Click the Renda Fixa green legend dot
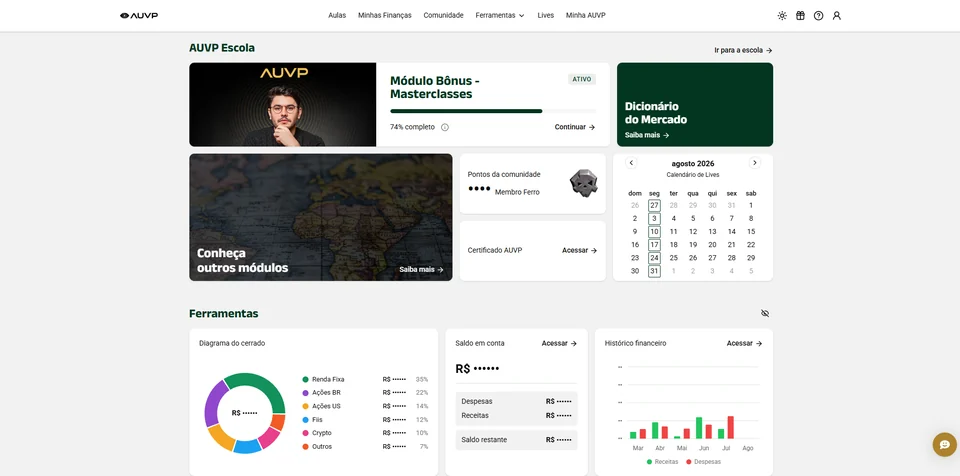 (305, 379)
